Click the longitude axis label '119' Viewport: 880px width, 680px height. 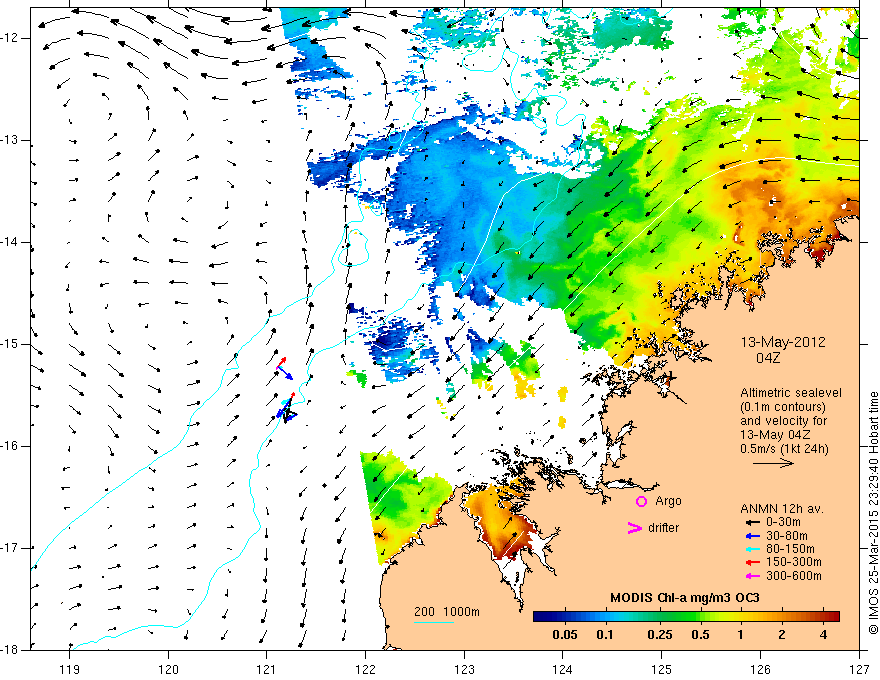(70, 669)
